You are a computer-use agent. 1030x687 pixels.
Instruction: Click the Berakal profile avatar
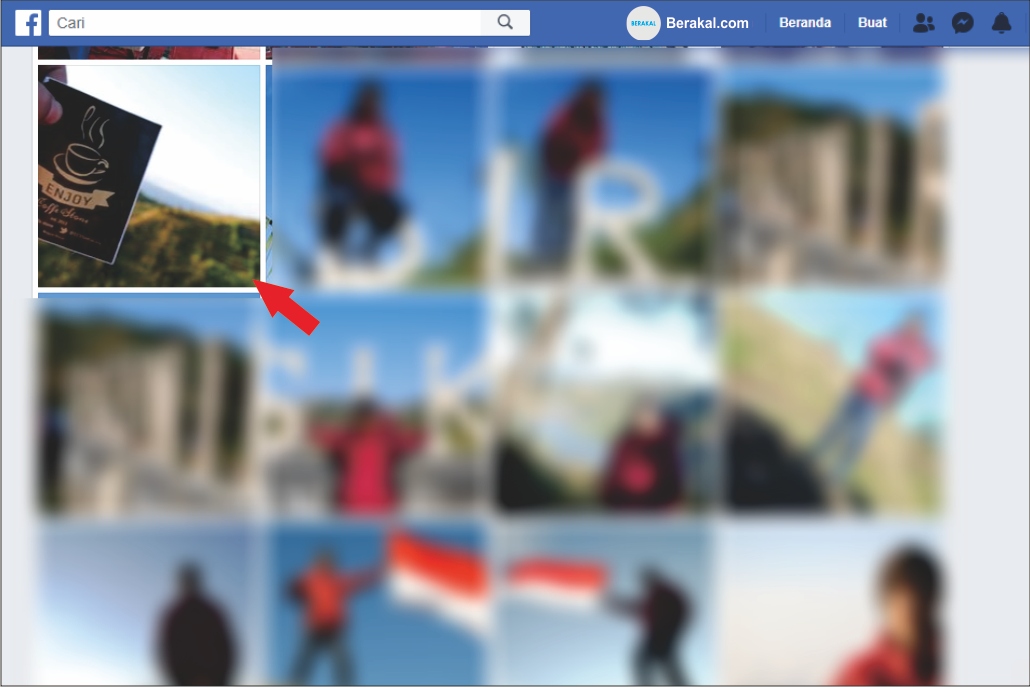[x=643, y=23]
